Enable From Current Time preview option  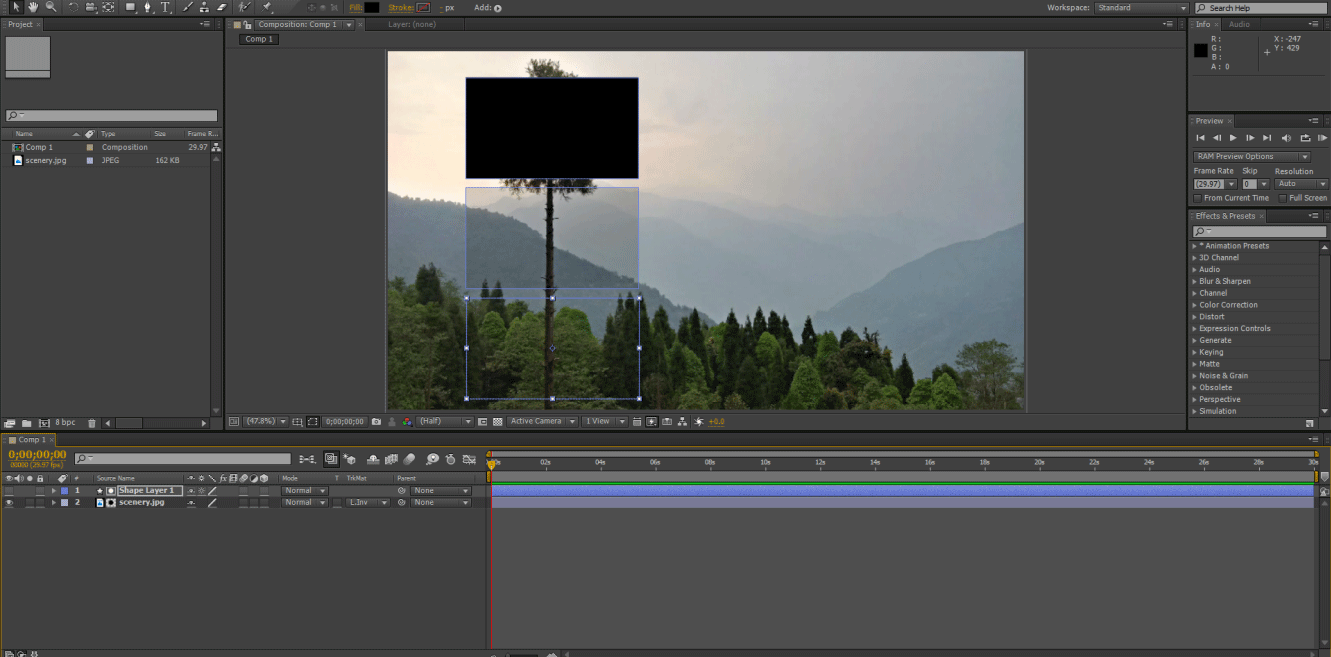click(1197, 197)
